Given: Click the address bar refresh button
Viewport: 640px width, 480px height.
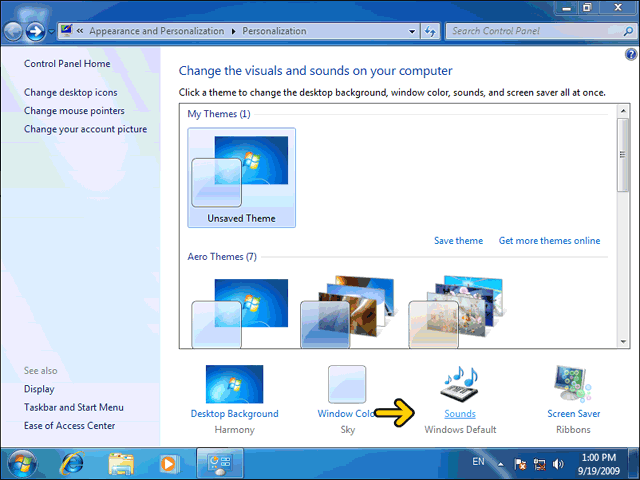Looking at the screenshot, I should point(430,31).
